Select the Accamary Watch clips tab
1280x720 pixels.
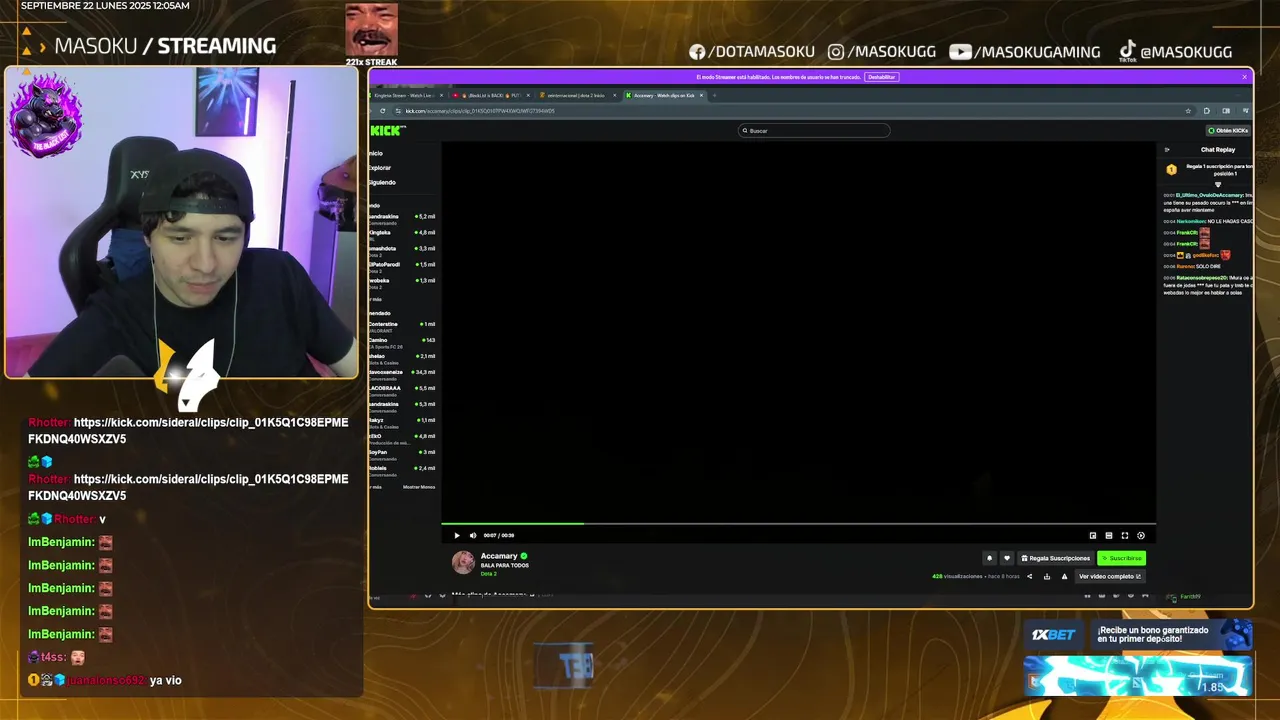pyautogui.click(x=663, y=95)
